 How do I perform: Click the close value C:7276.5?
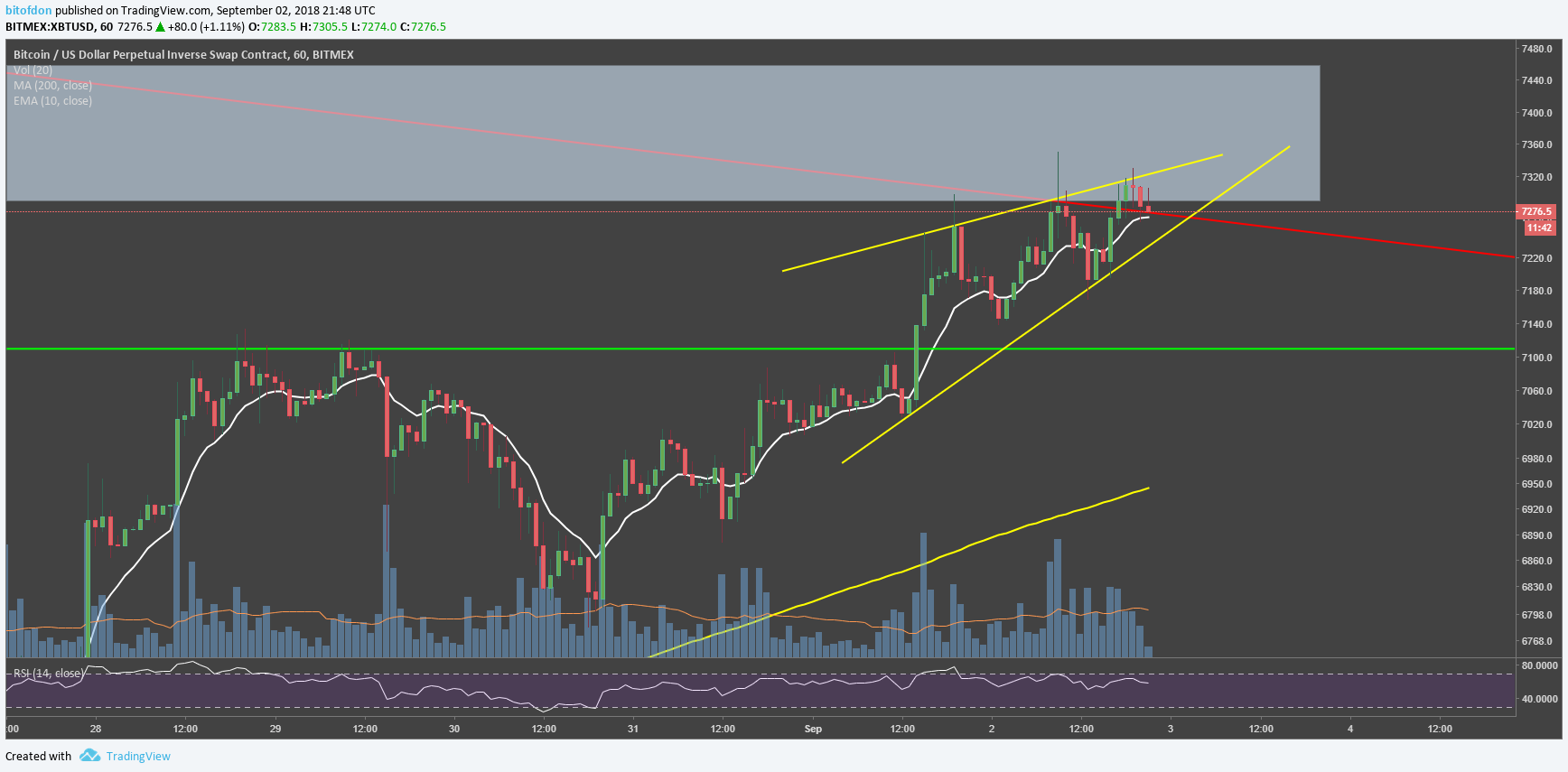tap(423, 27)
